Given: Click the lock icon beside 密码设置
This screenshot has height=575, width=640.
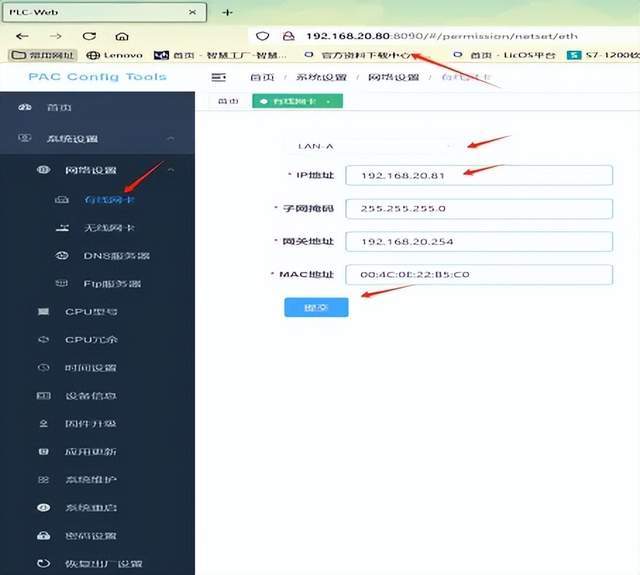Looking at the screenshot, I should click(43, 535).
